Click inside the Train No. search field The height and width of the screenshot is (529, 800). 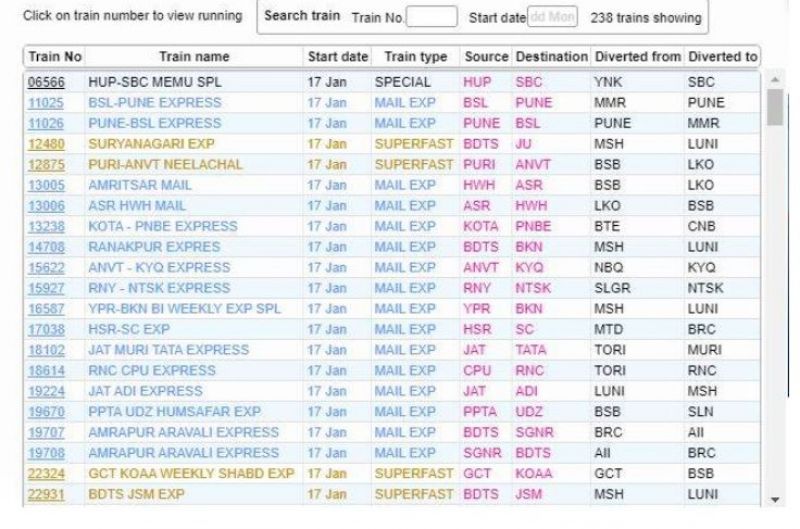(x=432, y=18)
